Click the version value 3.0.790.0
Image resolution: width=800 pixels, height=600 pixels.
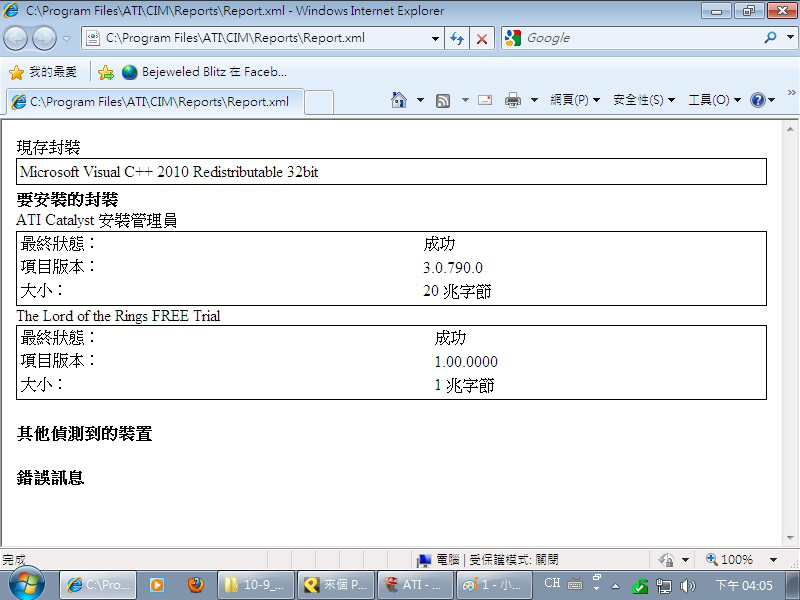point(453,267)
